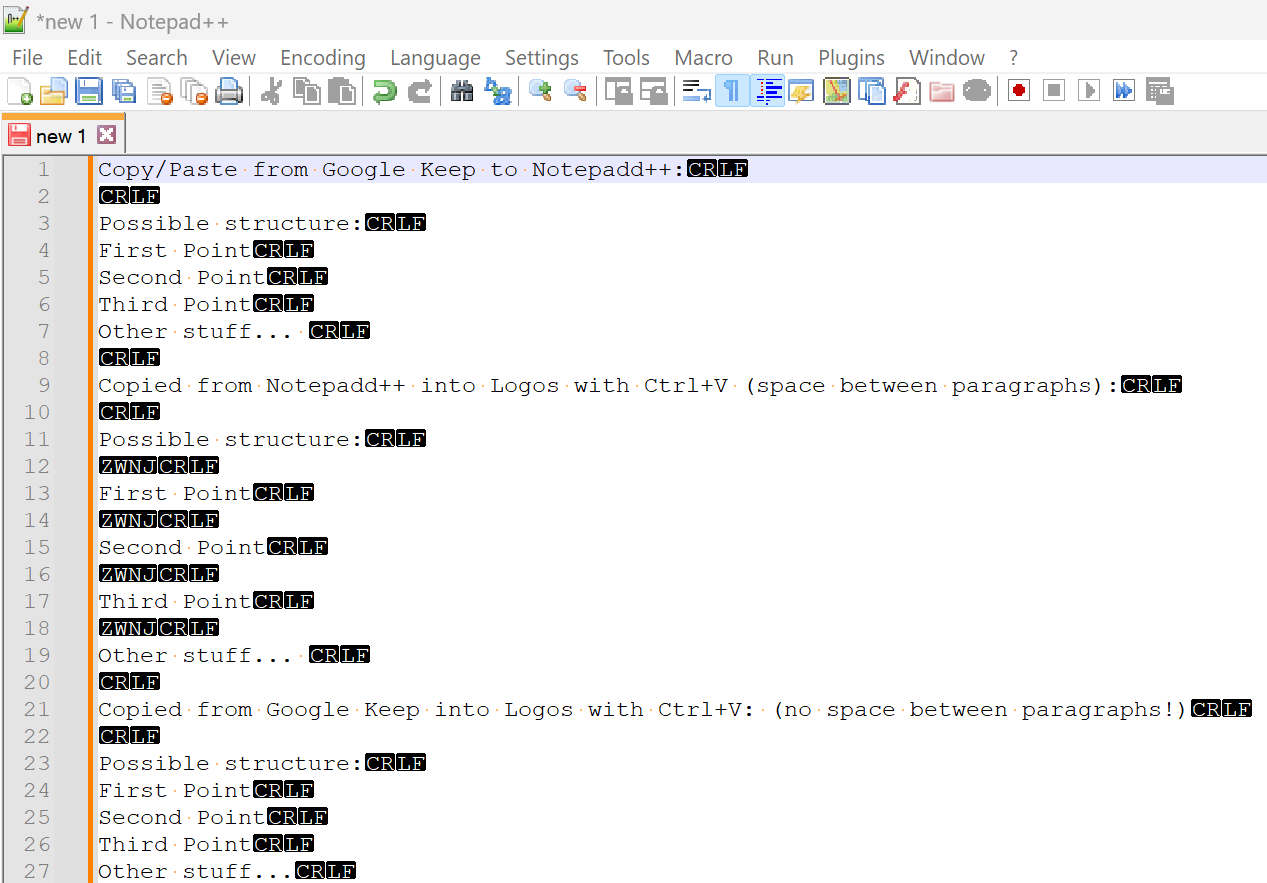Click the Playback macro button
Screen dimensions: 1267x883
point(1089,92)
